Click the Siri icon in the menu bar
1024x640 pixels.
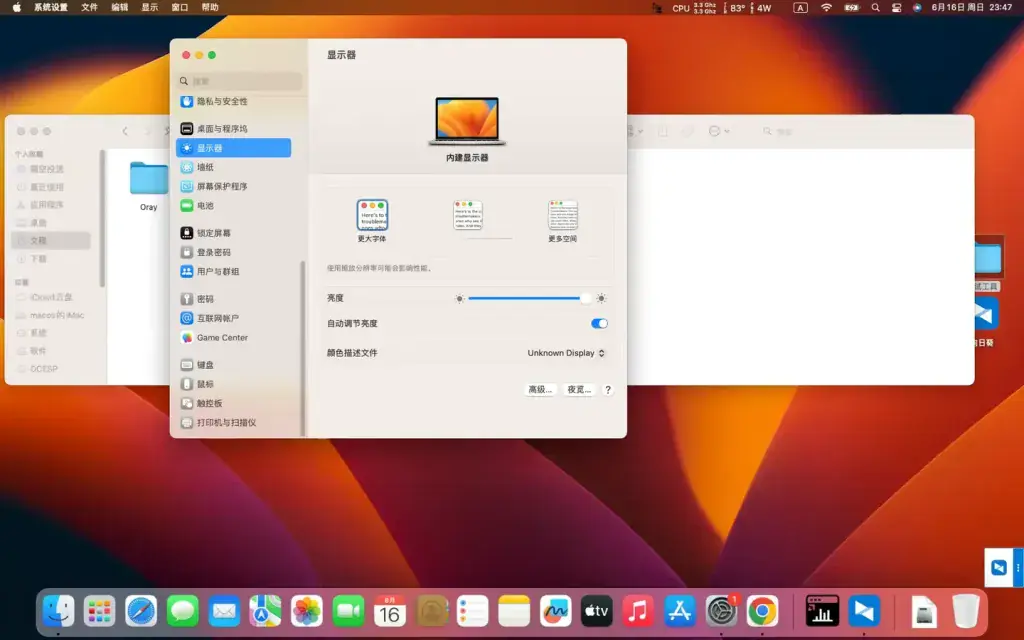click(x=917, y=8)
